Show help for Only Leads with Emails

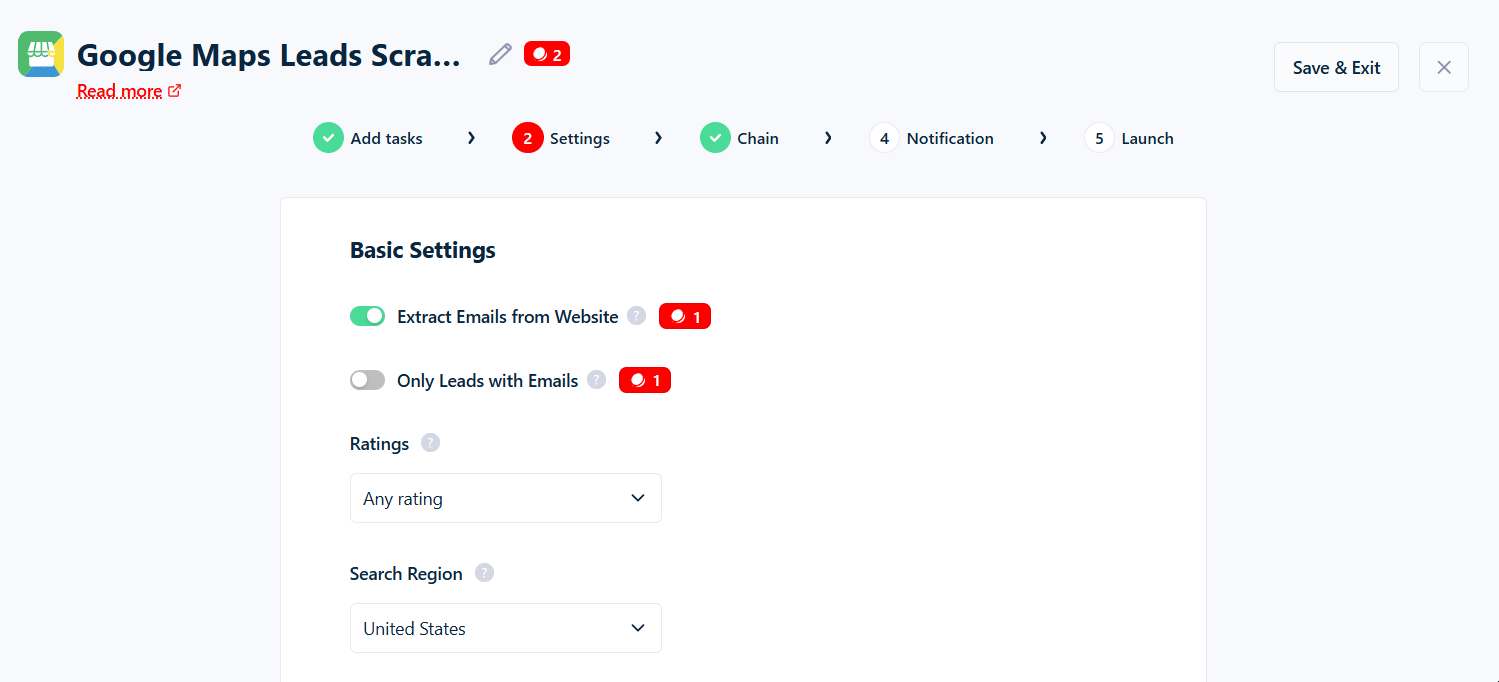click(596, 380)
